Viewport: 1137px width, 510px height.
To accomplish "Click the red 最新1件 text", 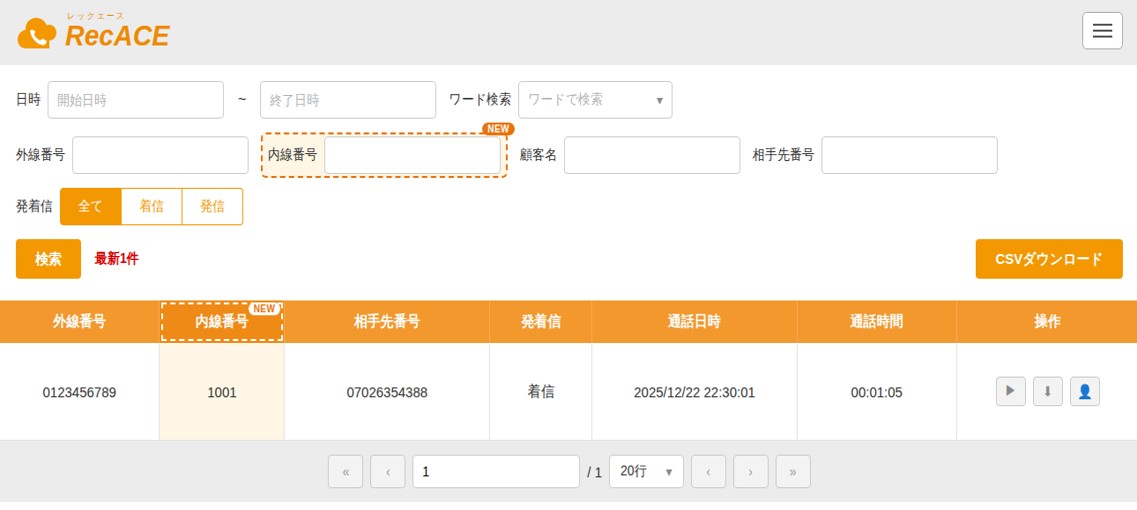I will tap(116, 259).
